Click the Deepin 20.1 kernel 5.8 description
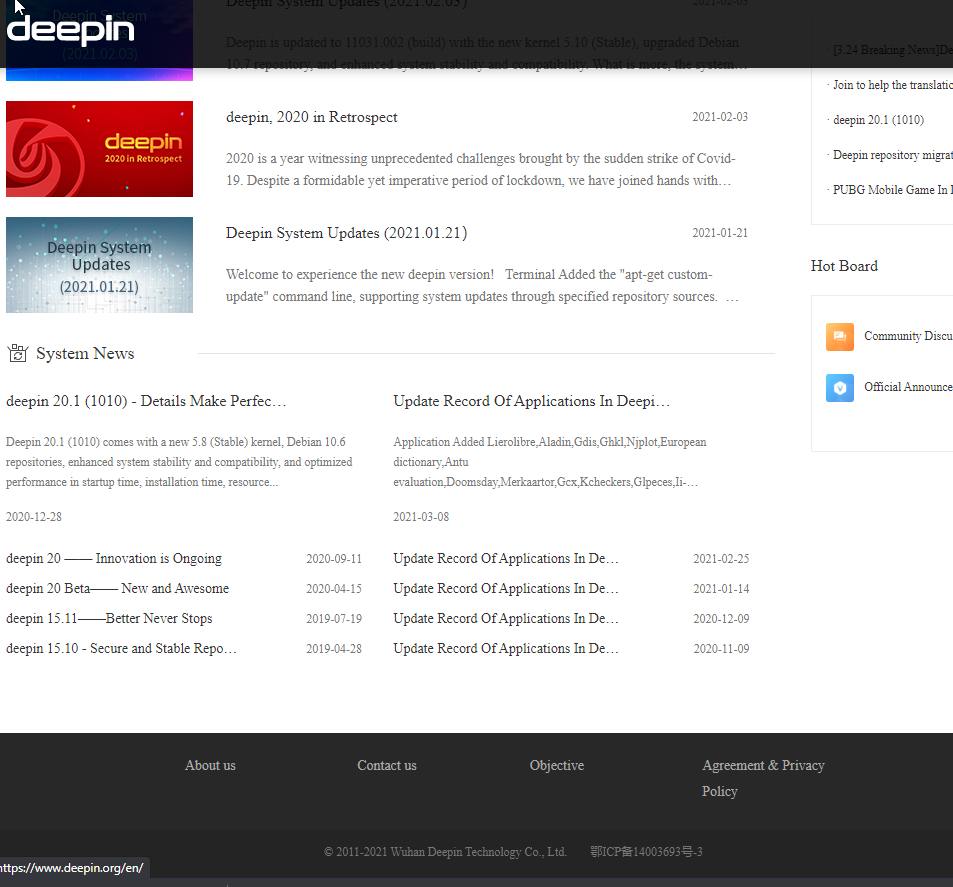Viewport: 953px width, 887px height. pos(179,462)
